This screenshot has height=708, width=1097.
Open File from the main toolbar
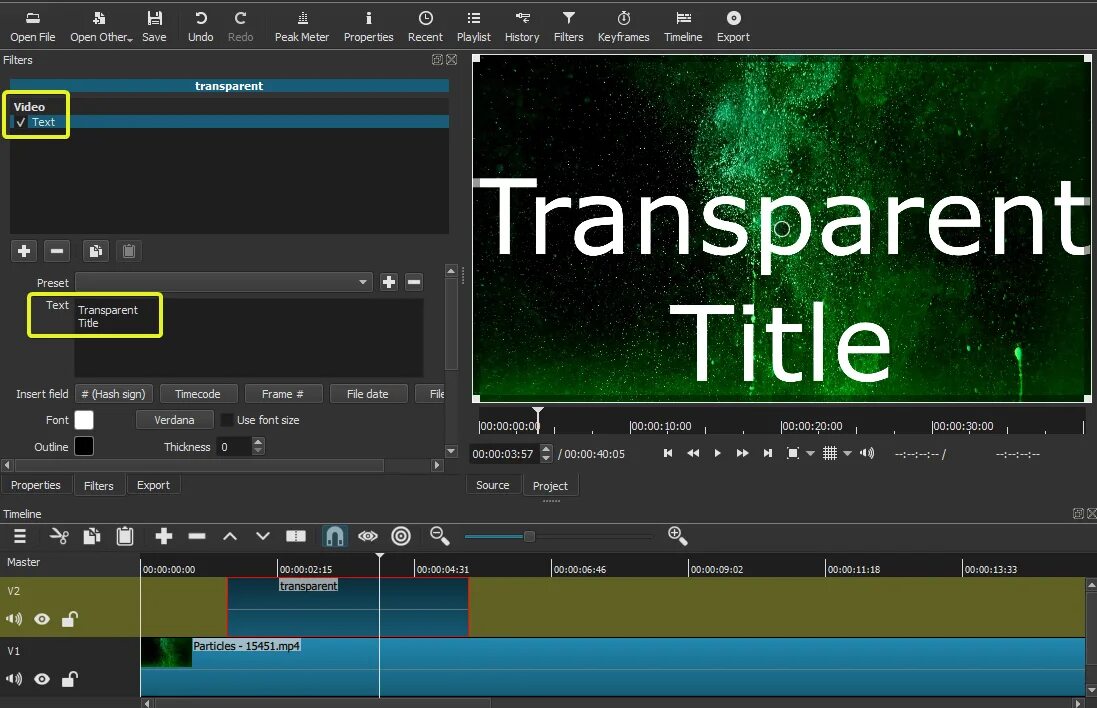point(32,27)
